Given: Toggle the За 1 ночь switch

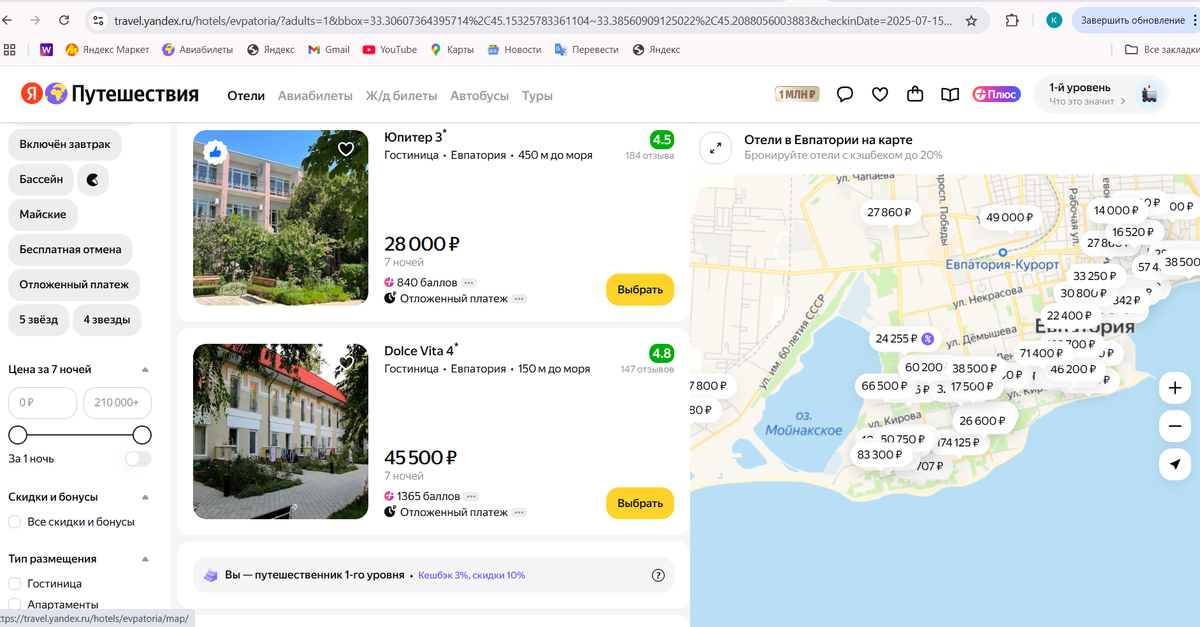Looking at the screenshot, I should pos(138,459).
